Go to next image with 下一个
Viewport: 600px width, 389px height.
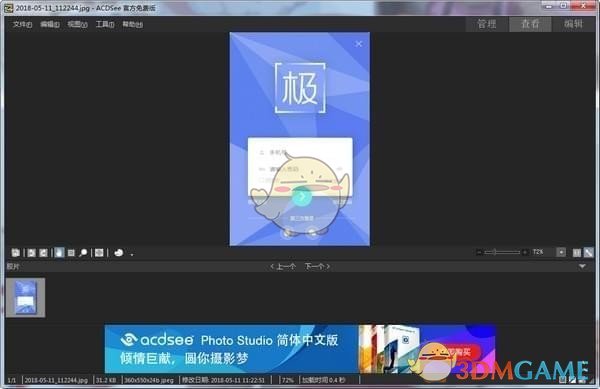point(317,266)
